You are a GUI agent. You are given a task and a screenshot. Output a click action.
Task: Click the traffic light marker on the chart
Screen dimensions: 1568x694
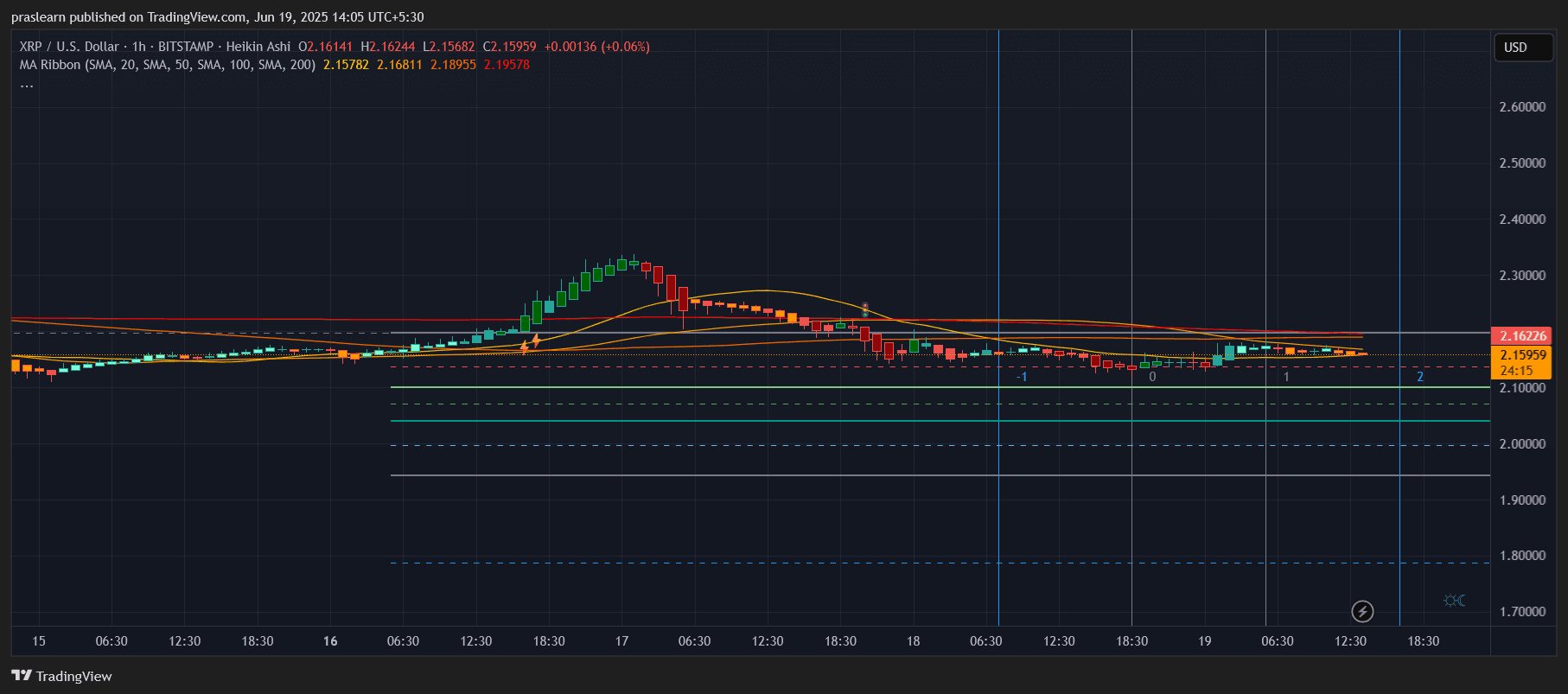865,309
